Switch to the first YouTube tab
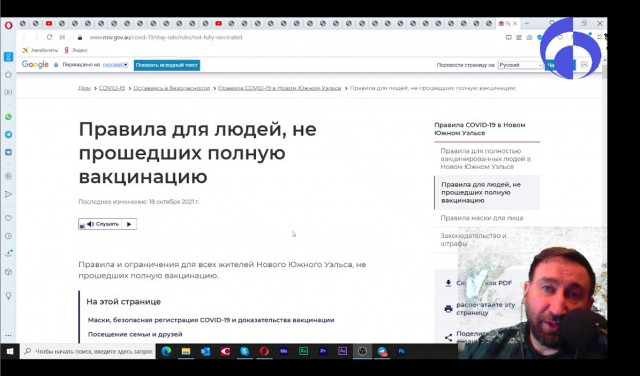The image size is (640, 376). click(49, 24)
